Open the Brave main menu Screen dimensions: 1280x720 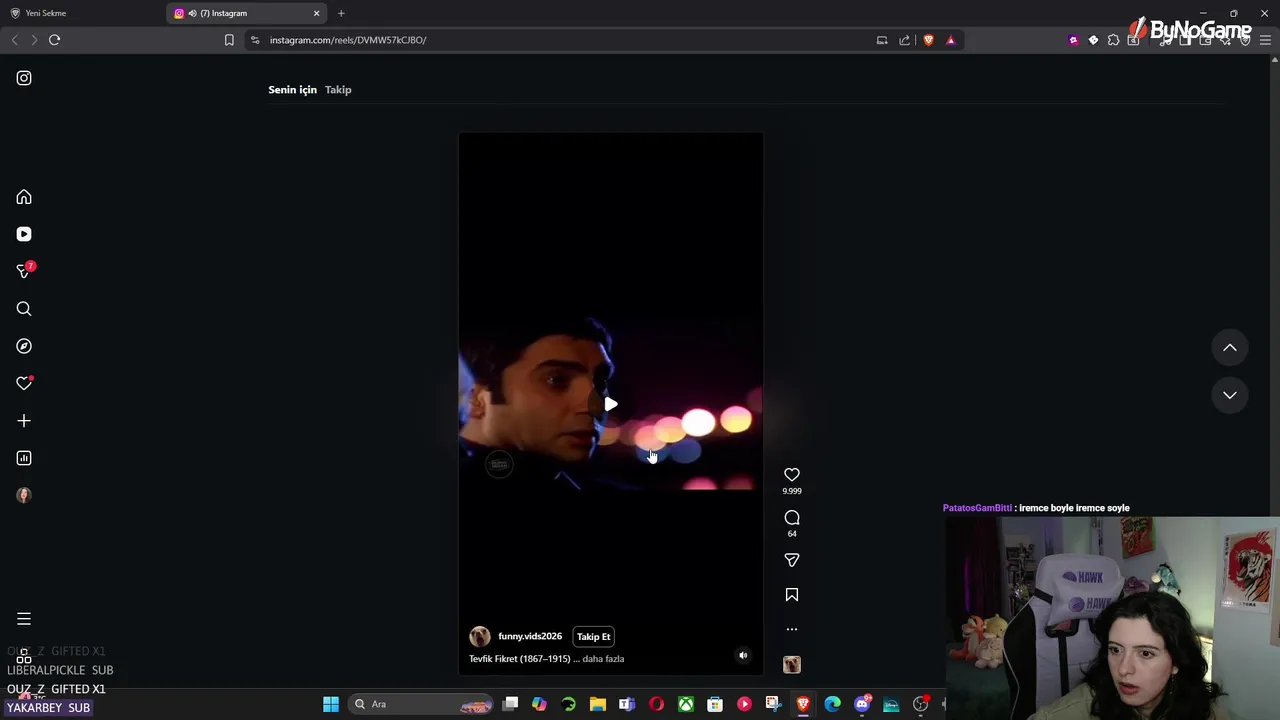click(1265, 40)
